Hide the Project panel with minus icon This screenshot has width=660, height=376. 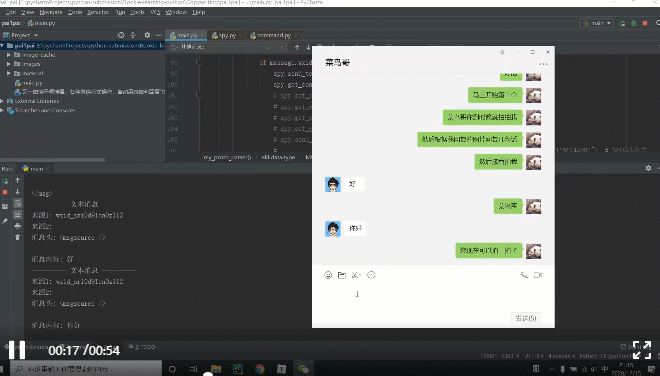coord(158,35)
